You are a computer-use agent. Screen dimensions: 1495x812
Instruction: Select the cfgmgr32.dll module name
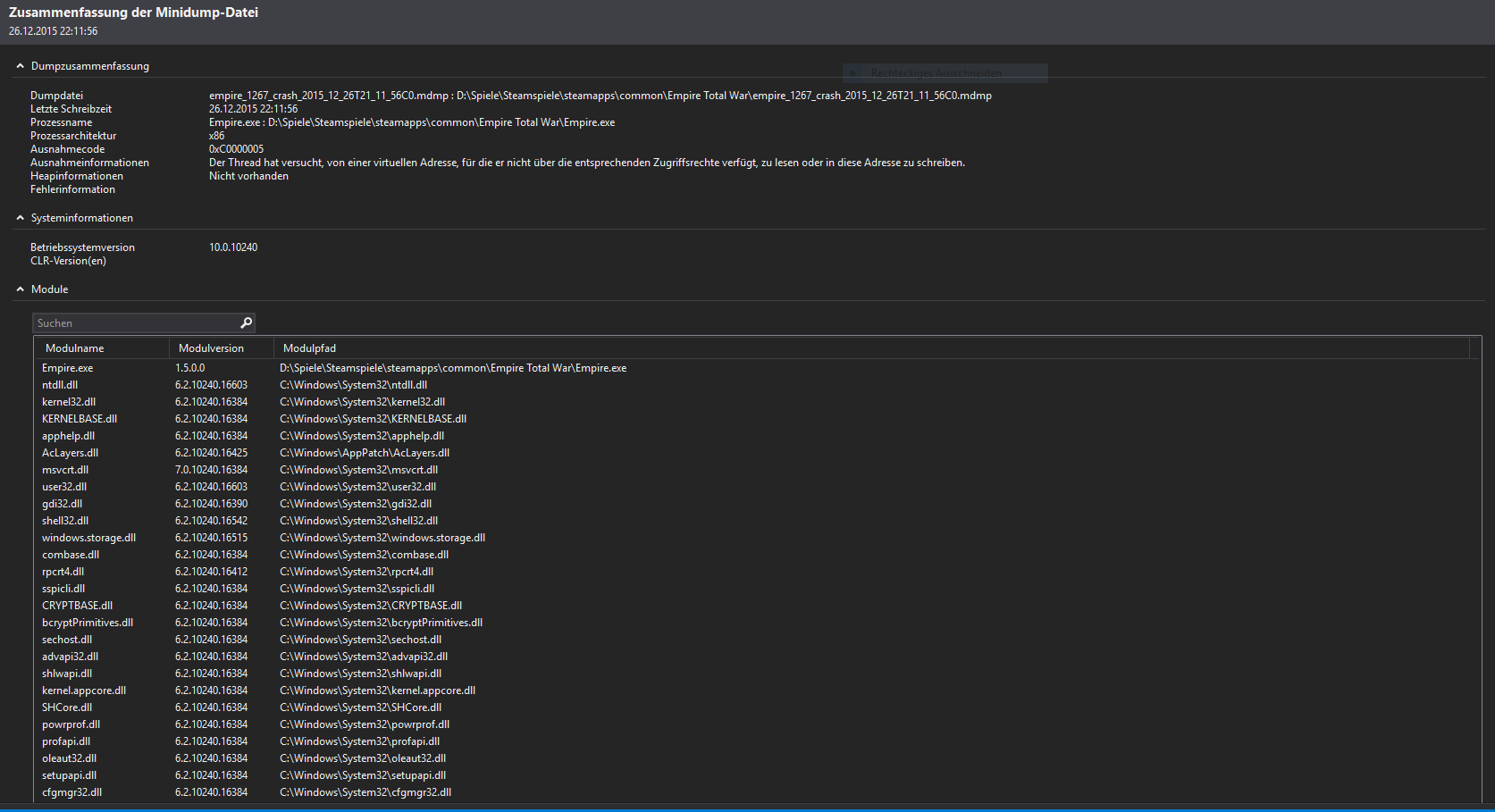(x=71, y=792)
